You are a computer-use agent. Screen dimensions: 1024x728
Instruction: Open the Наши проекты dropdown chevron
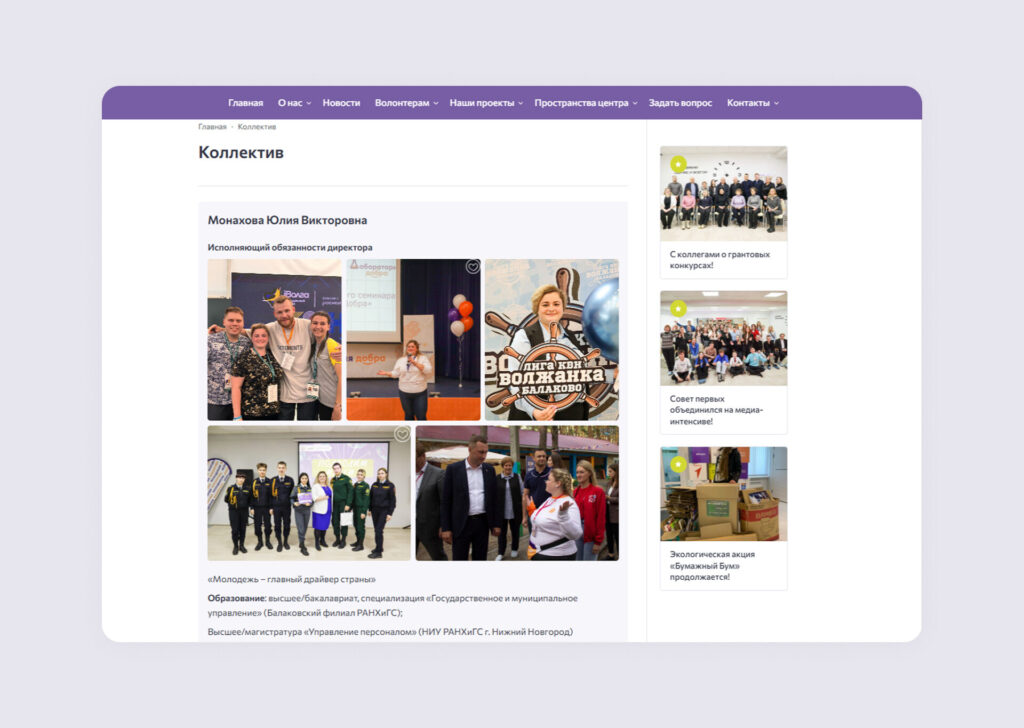coord(521,103)
